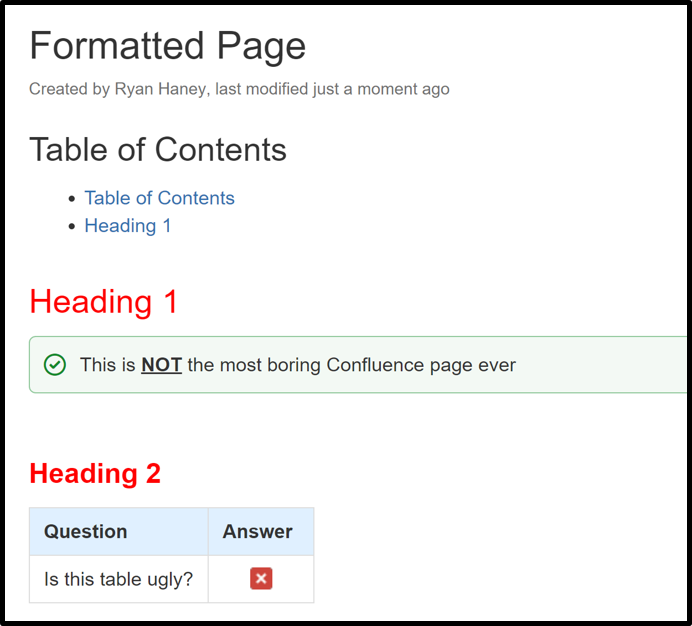Click the "last modified" label text
Viewport: 692px width, 626px height.
point(262,89)
